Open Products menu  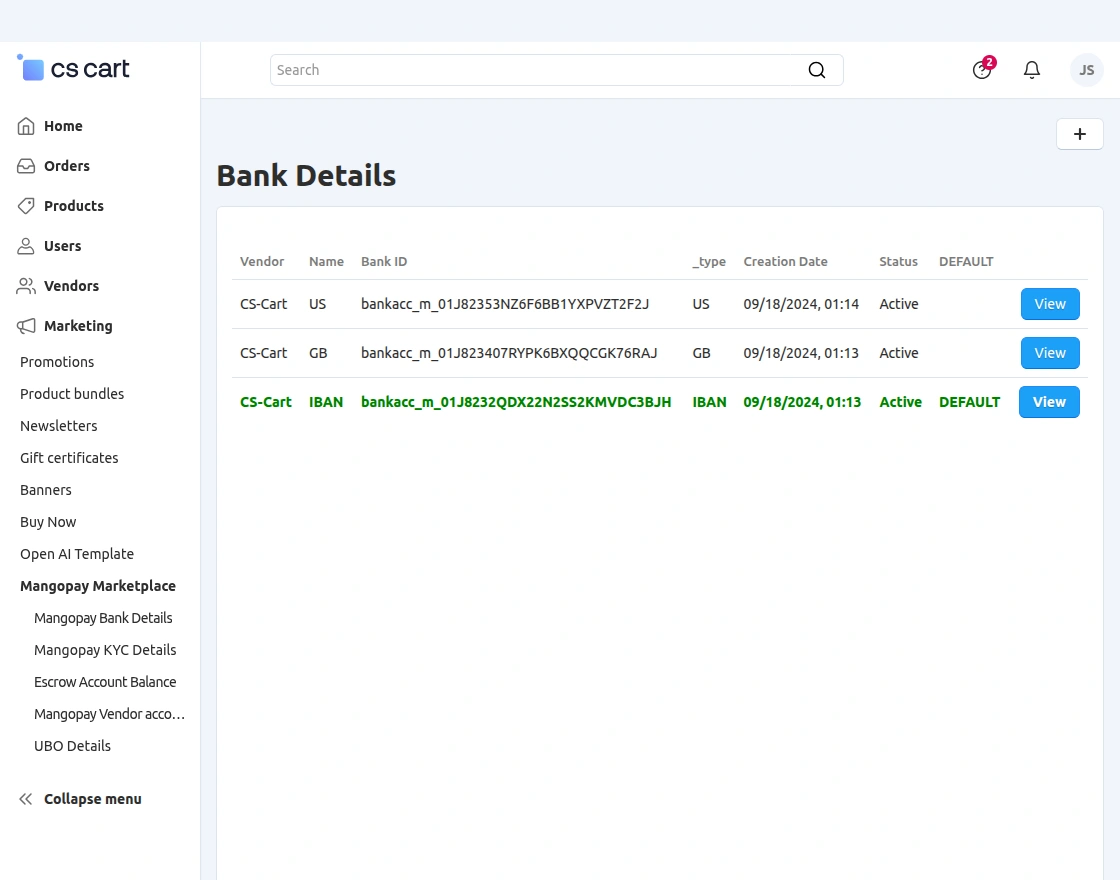point(74,206)
